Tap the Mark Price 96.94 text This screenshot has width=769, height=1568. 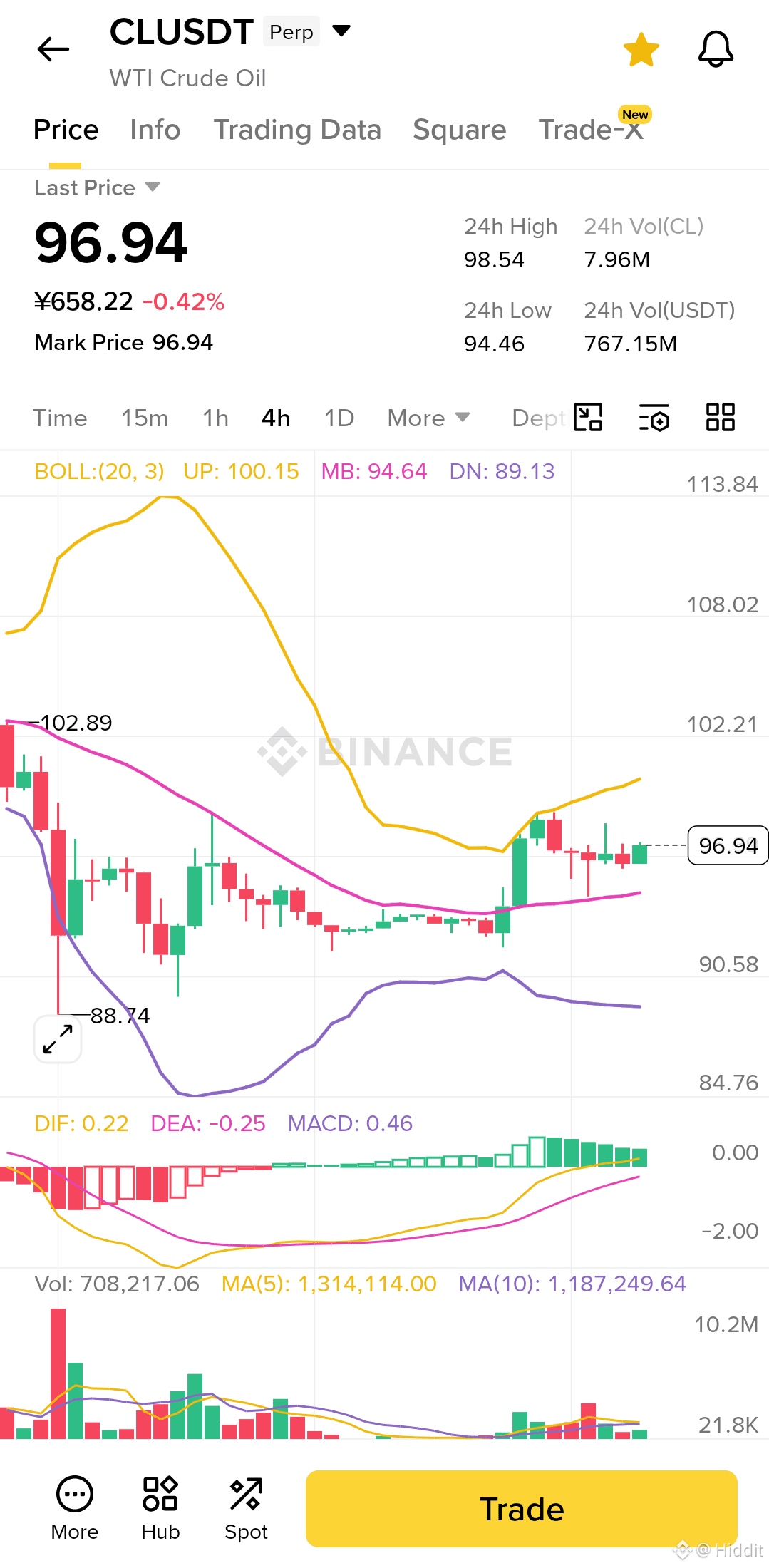tap(124, 342)
